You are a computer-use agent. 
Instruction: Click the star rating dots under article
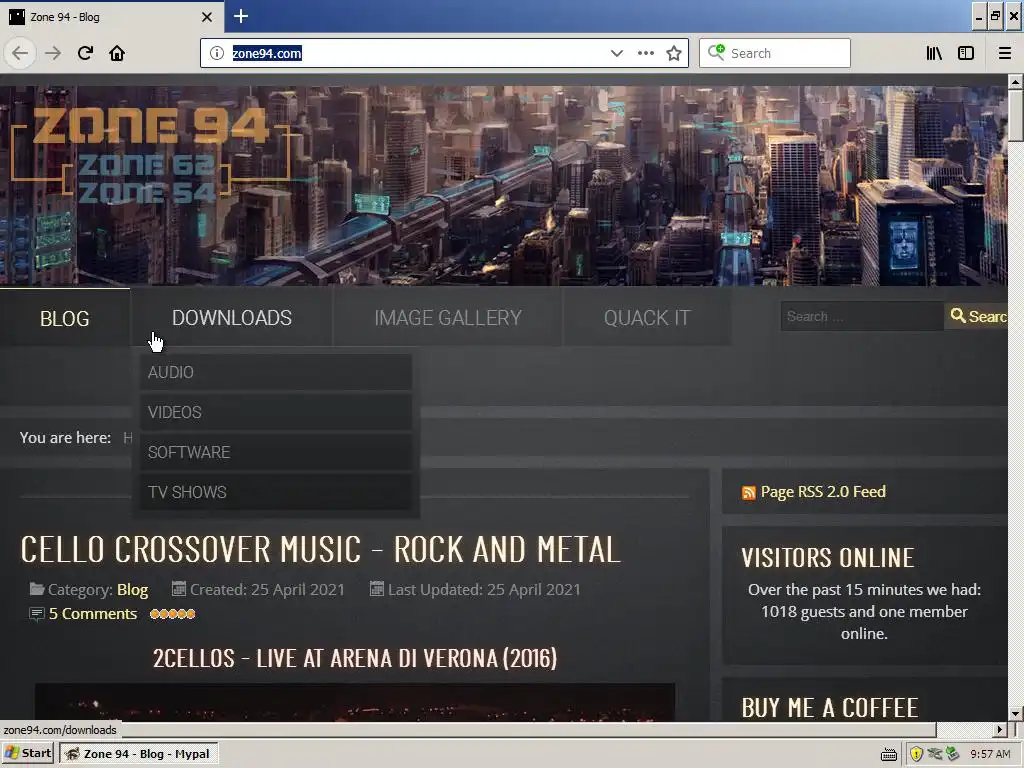172,614
